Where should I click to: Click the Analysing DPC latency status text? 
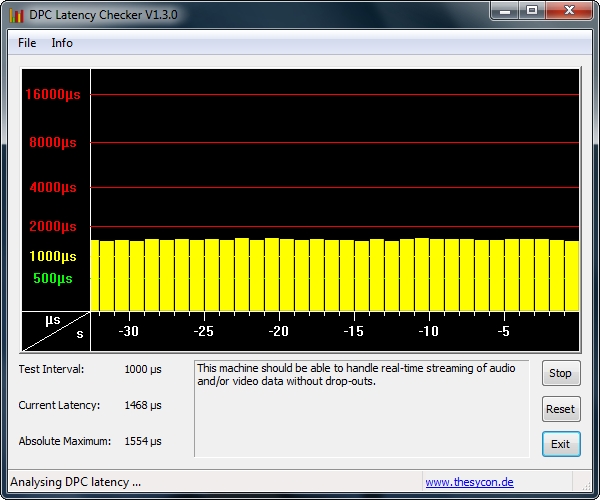(x=75, y=482)
